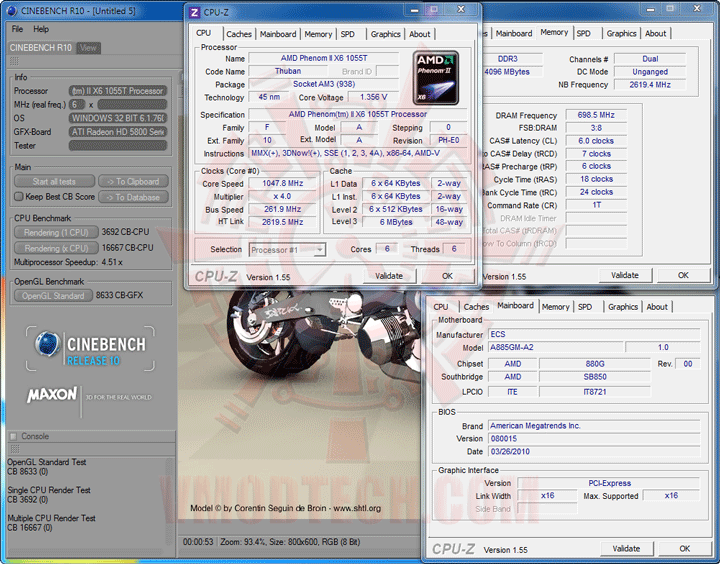720x564 pixels.
Task: Switch to the SPD tab in bottom CPU-Z window
Action: tap(584, 307)
